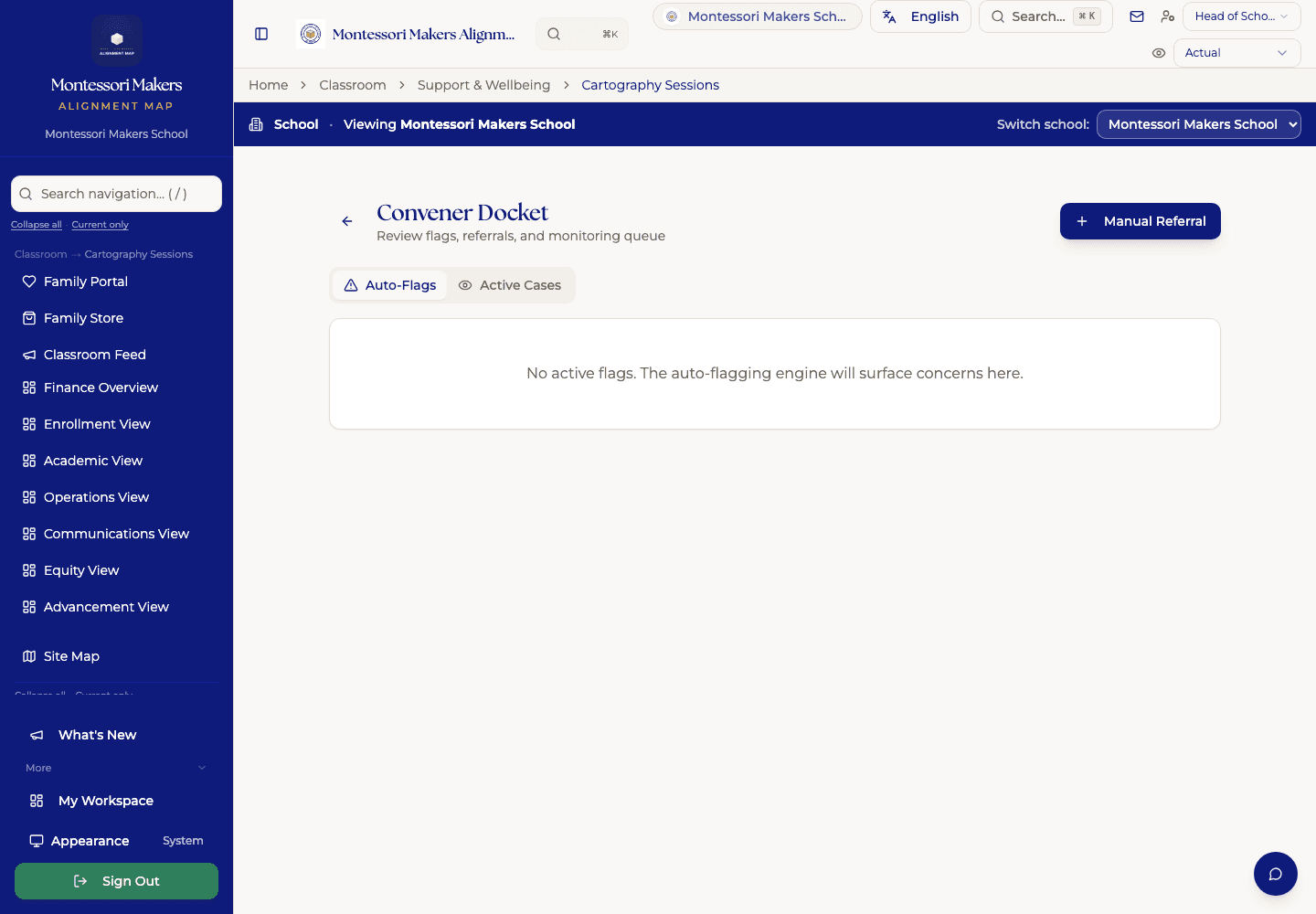The image size is (1316, 914).
Task: Open Enrollment View dashboard
Action: click(116, 424)
